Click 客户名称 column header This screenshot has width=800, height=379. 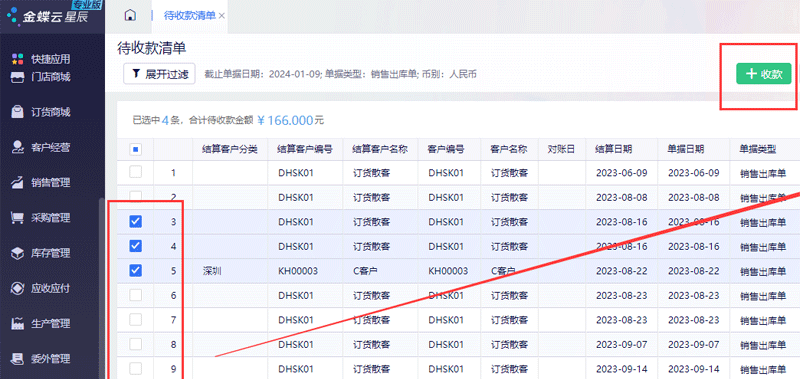[x=509, y=149]
